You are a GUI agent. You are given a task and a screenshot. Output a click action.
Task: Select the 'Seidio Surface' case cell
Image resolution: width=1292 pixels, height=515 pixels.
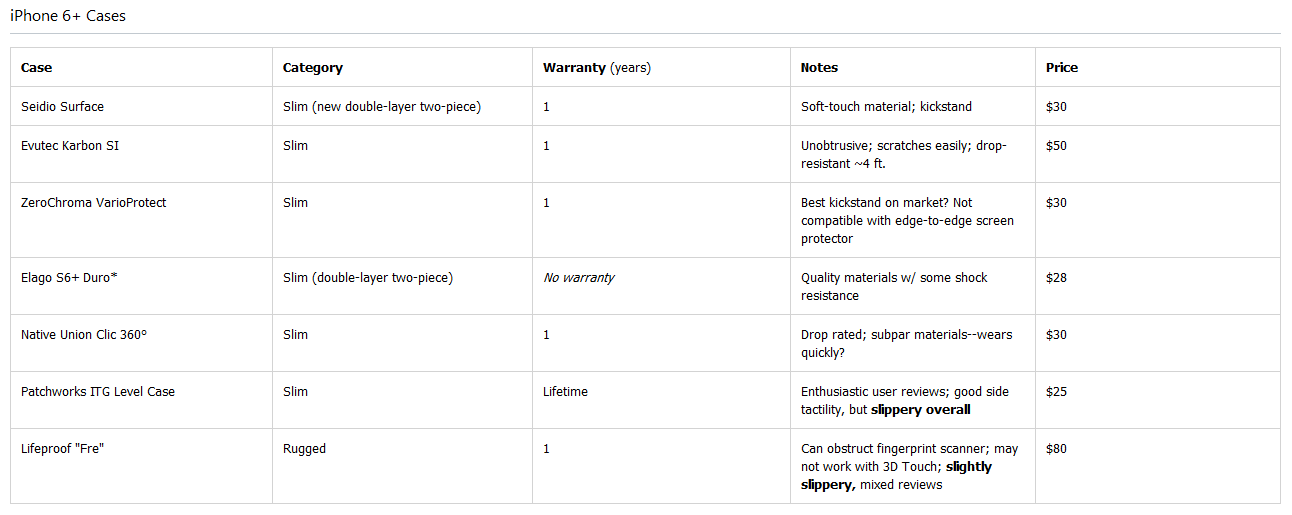coord(62,107)
